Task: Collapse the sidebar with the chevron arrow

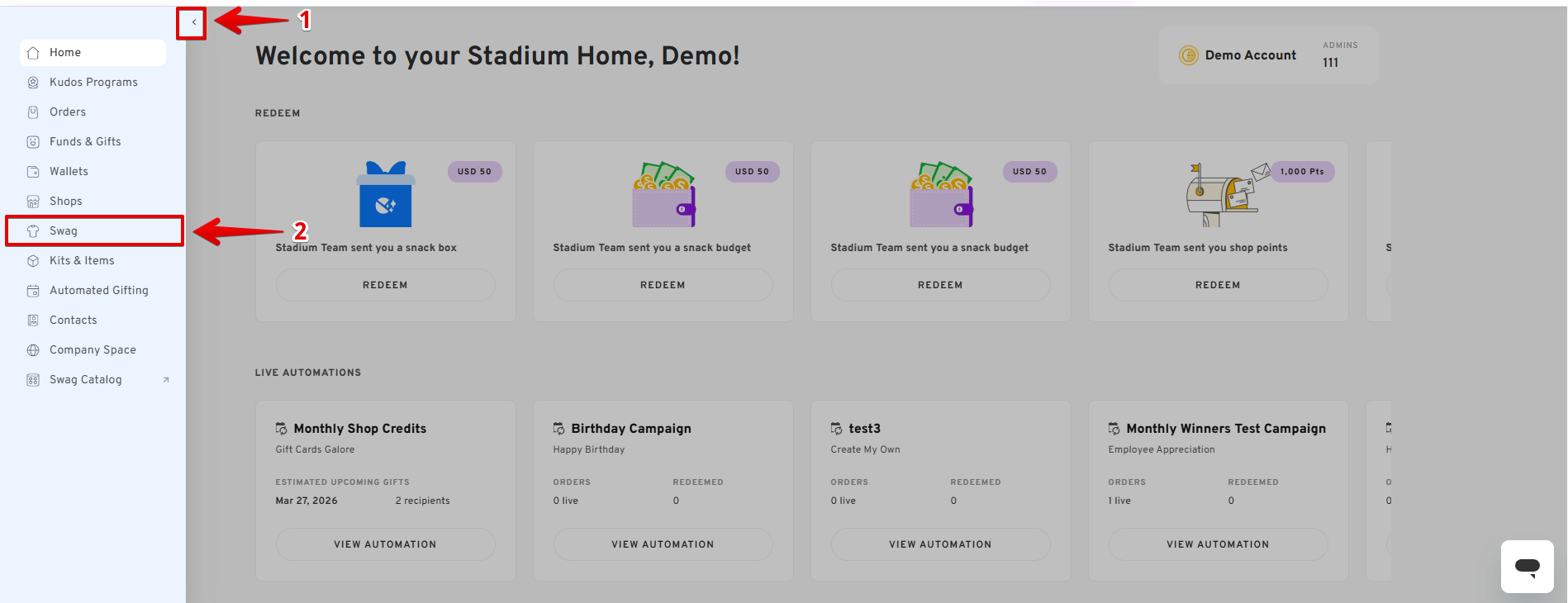Action: (193, 22)
